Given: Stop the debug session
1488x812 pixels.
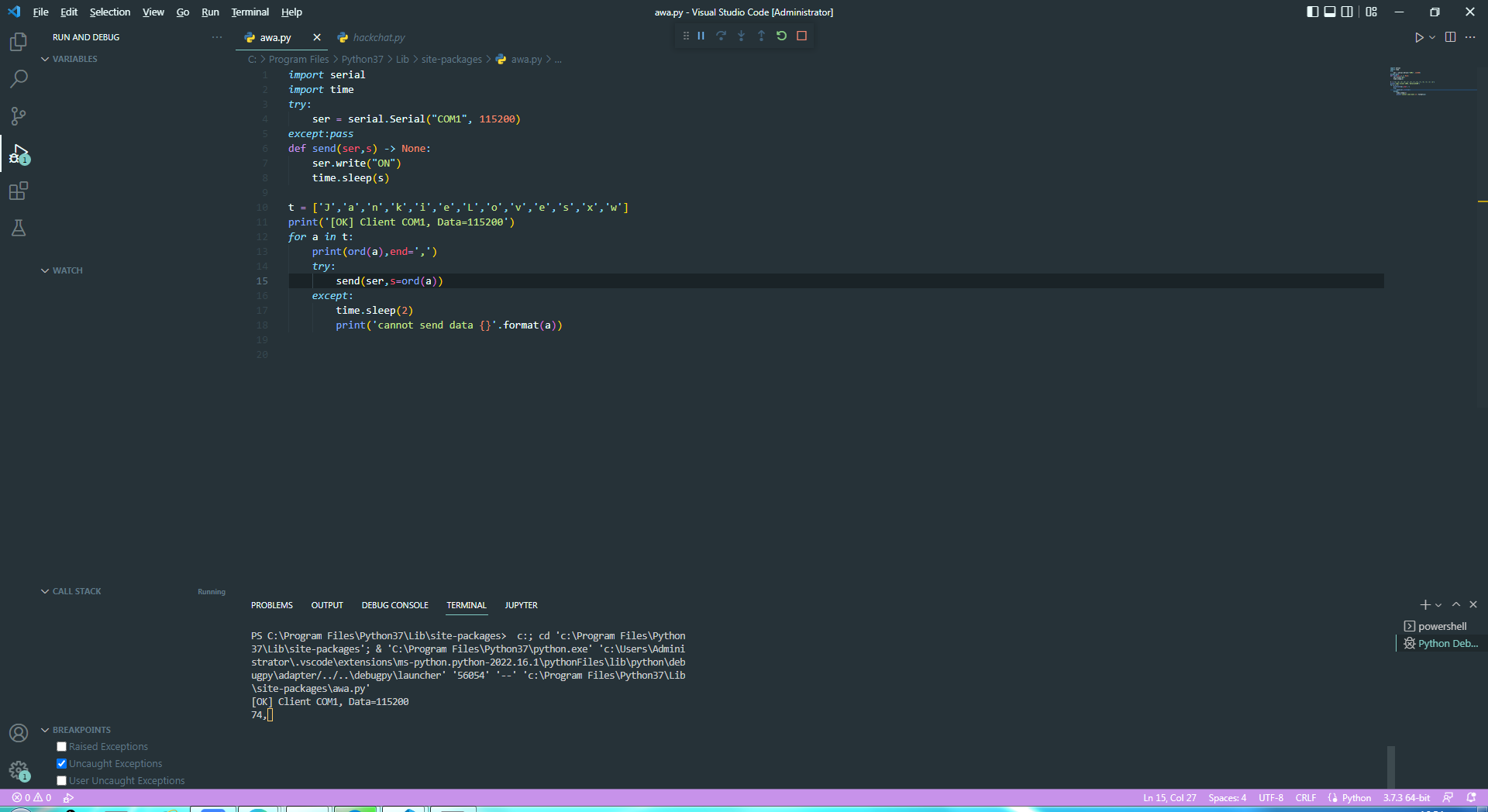Looking at the screenshot, I should [x=802, y=36].
